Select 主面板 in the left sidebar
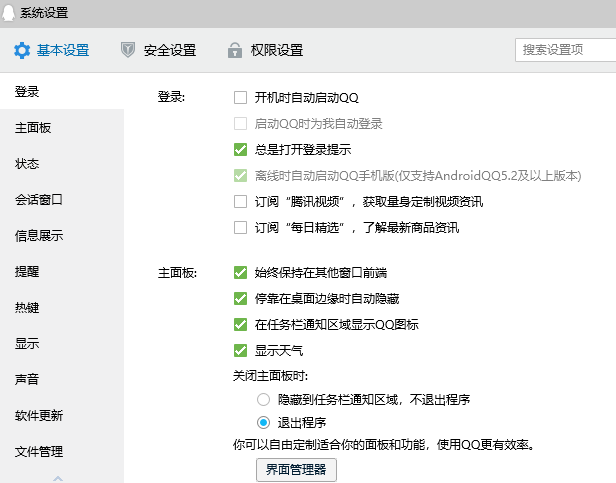The width and height of the screenshot is (616, 483). [x=62, y=128]
